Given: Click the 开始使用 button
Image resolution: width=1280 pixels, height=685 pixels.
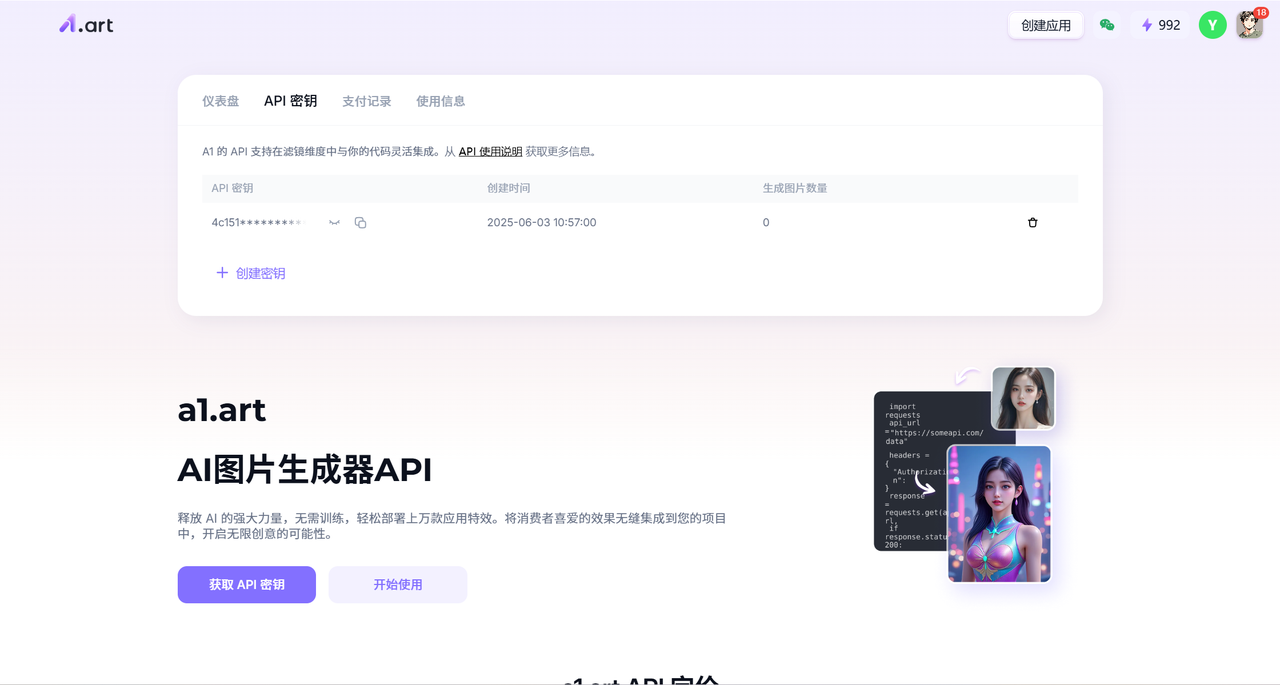Looking at the screenshot, I should pos(398,585).
